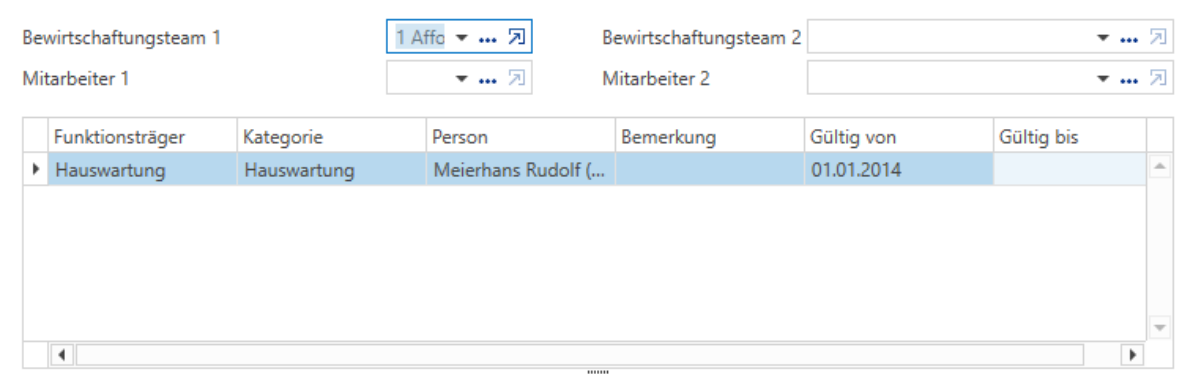This screenshot has width=1193, height=391.
Task: Open linked record icon for Mitarbeiter 2
Action: coord(1158,78)
